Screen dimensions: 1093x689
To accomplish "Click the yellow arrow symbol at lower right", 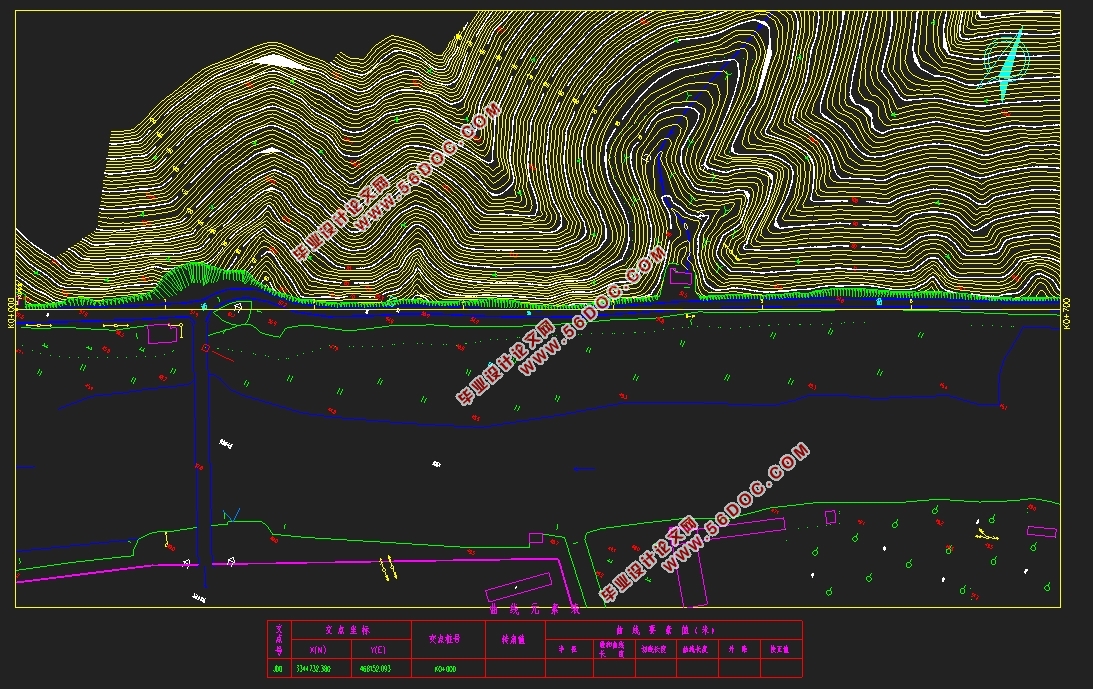I will coord(986,536).
